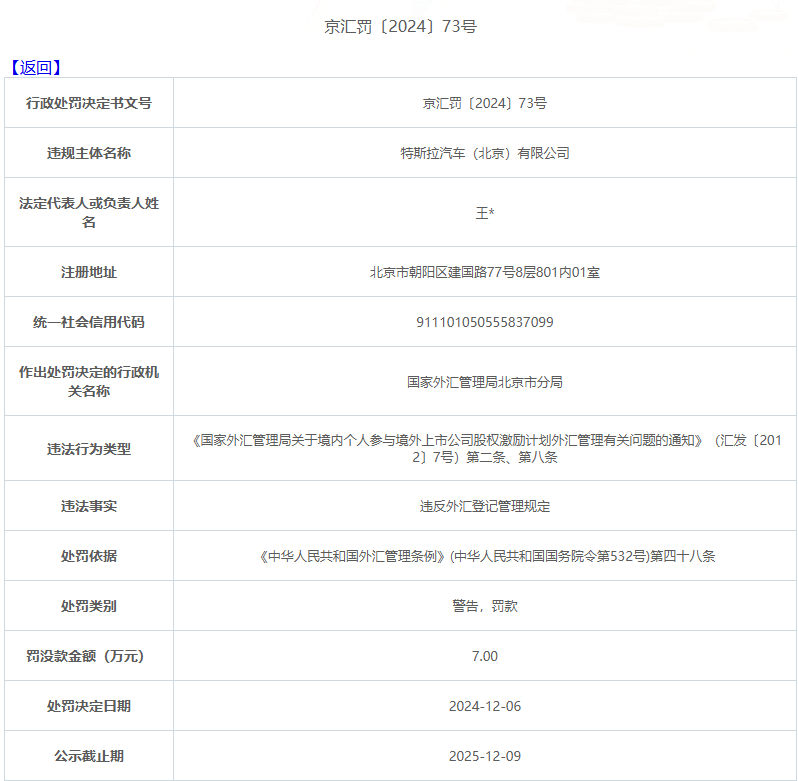This screenshot has width=798, height=781.
Task: Click the label 处罚类别
Action: [x=89, y=606]
